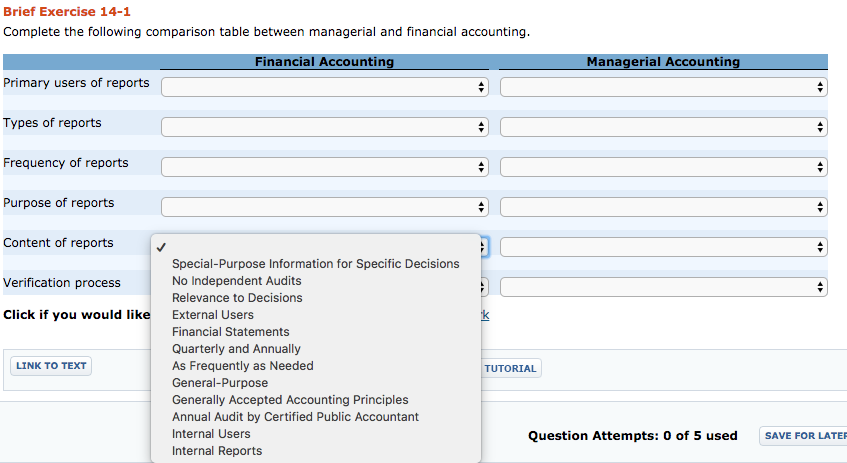Open Financial Accounting types of reports dropdown
Image resolution: width=847 pixels, height=463 pixels.
point(325,127)
